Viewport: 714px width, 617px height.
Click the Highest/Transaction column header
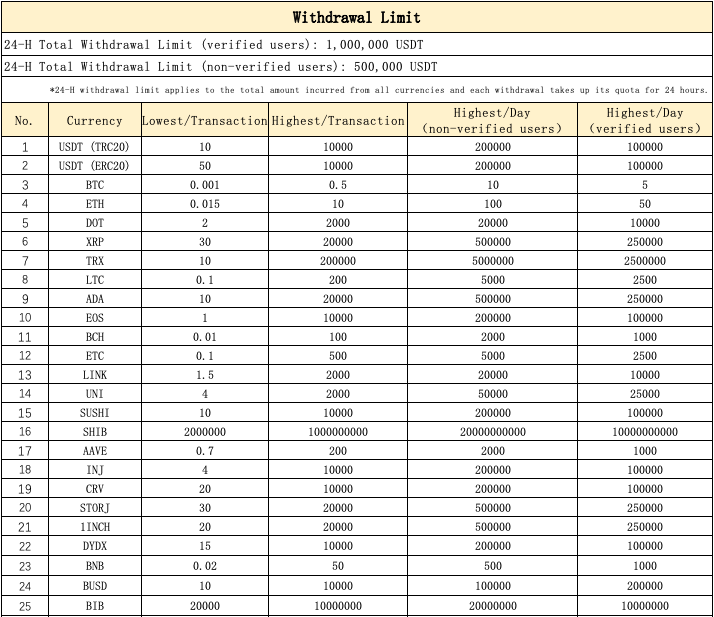(x=338, y=121)
